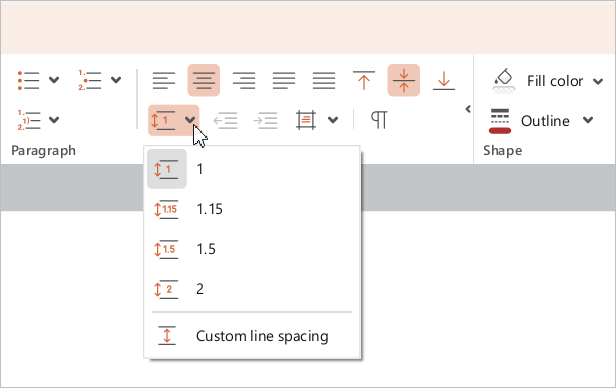Expand the outline list dropdown arrow
The height and width of the screenshot is (388, 616).
point(54,120)
